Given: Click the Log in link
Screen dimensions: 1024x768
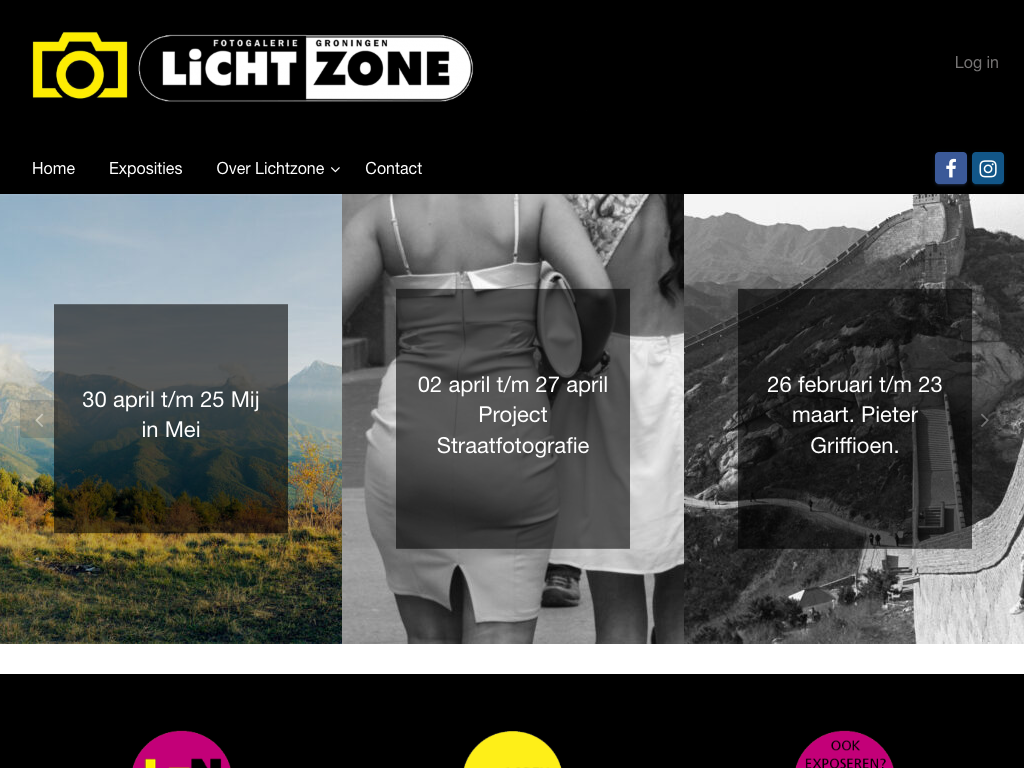Looking at the screenshot, I should pyautogui.click(x=976, y=63).
